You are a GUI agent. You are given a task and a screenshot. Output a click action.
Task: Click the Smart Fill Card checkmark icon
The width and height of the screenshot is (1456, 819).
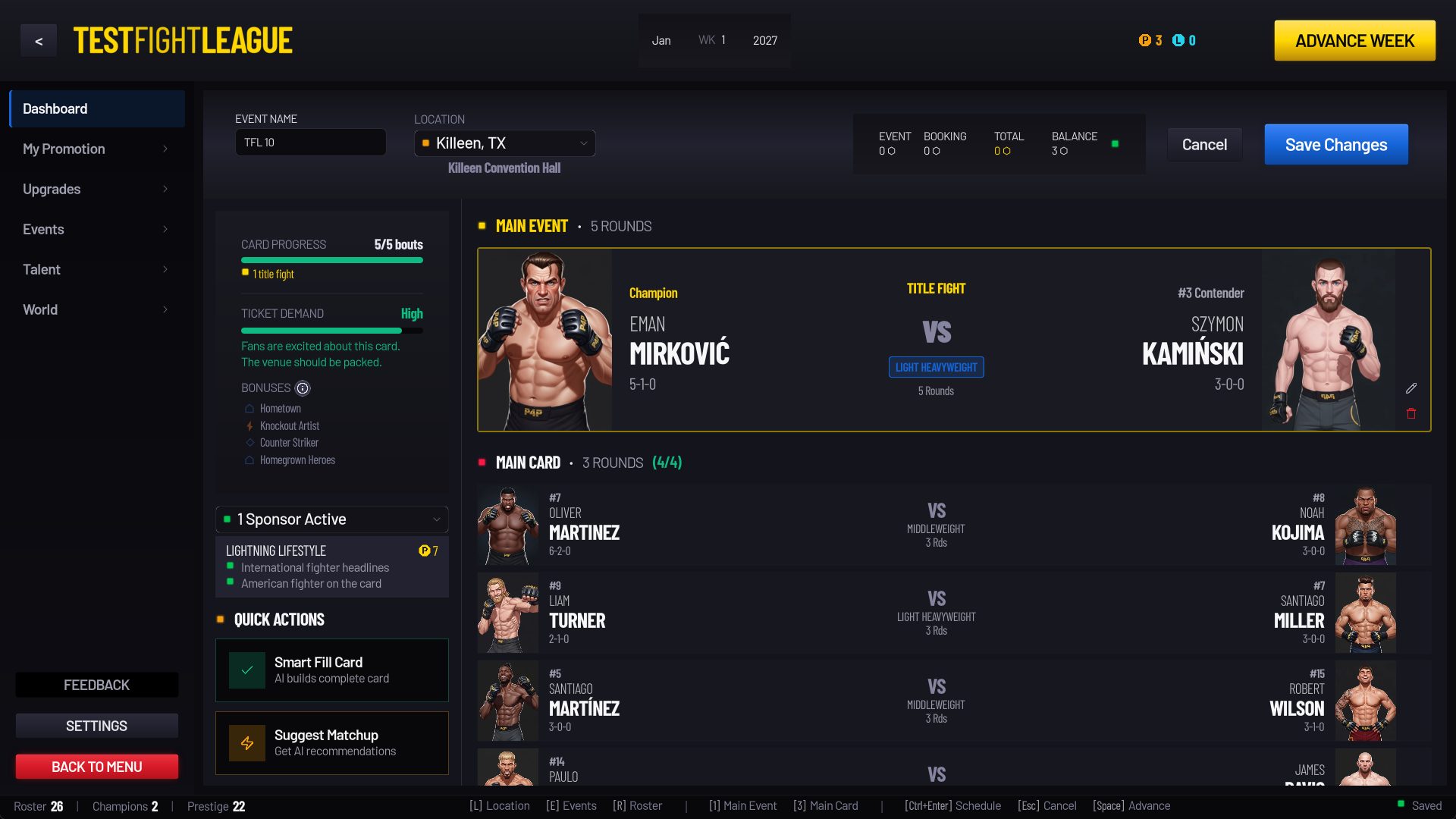(247, 670)
